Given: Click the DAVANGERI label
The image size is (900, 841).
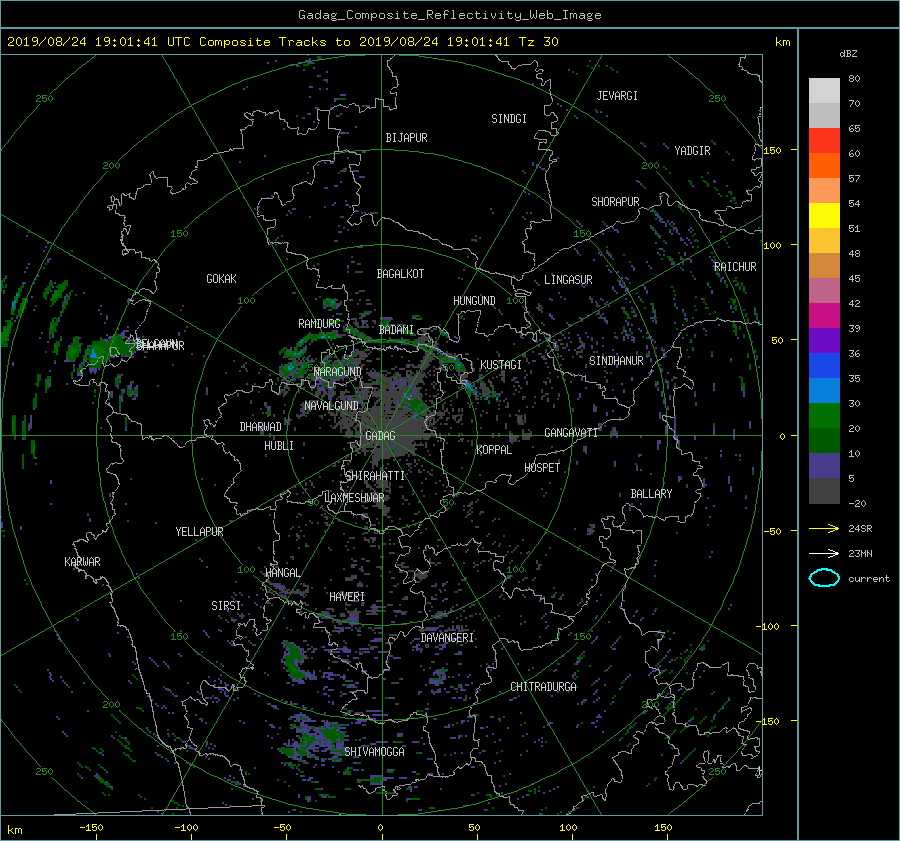Looking at the screenshot, I should click(x=447, y=638).
